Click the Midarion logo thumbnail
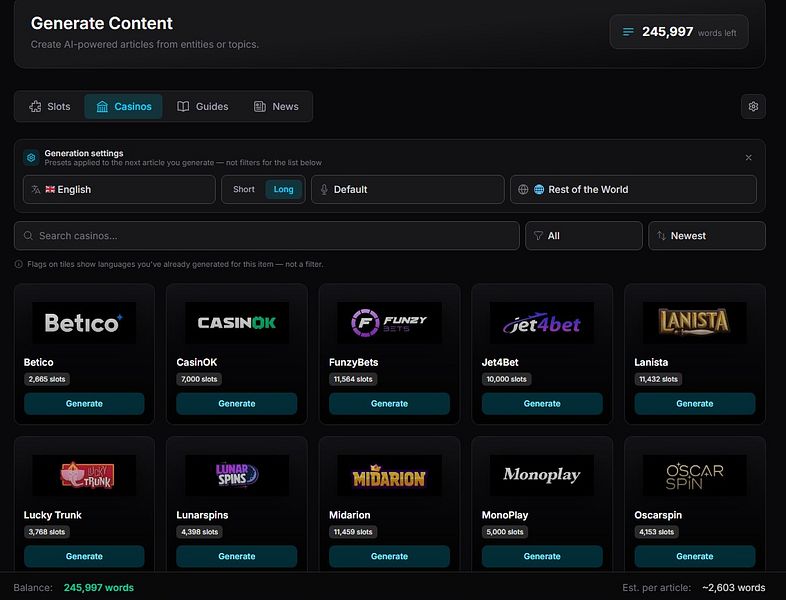 [389, 475]
